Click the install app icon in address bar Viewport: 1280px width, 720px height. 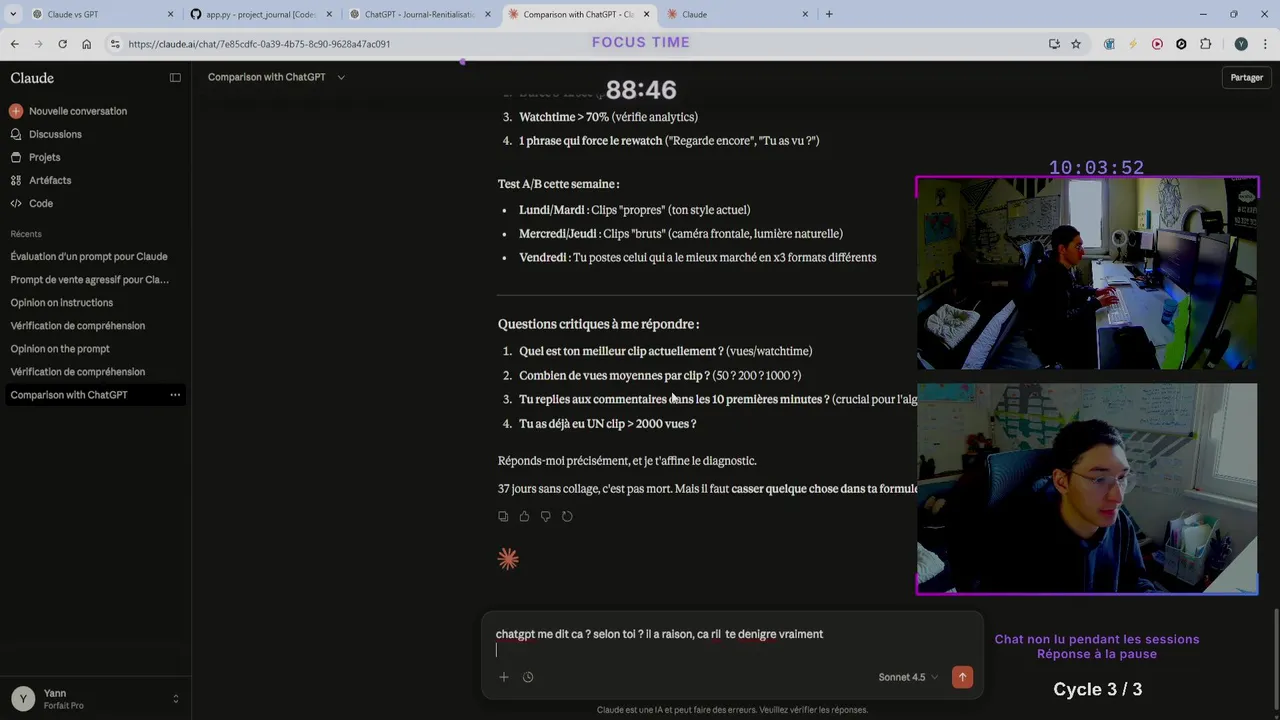pyautogui.click(x=1054, y=44)
